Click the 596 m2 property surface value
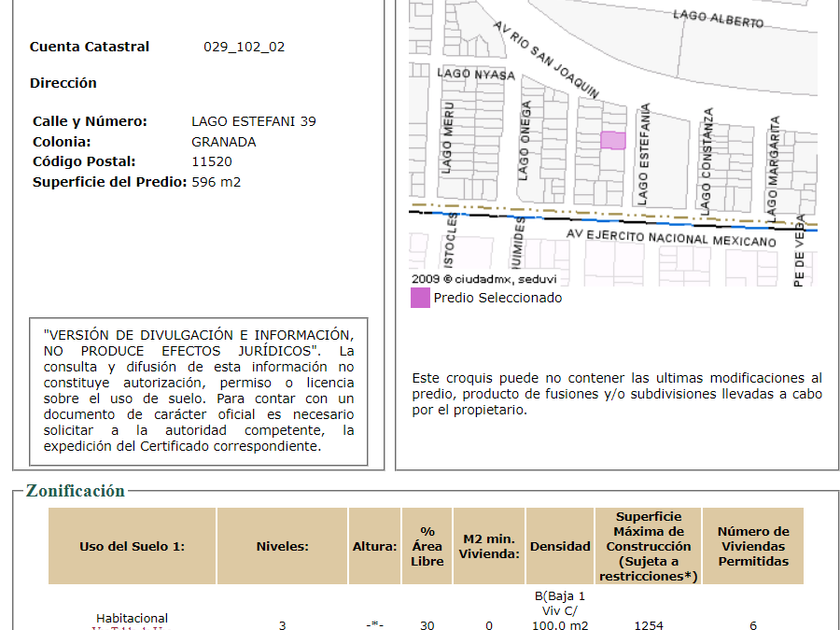 coord(216,182)
